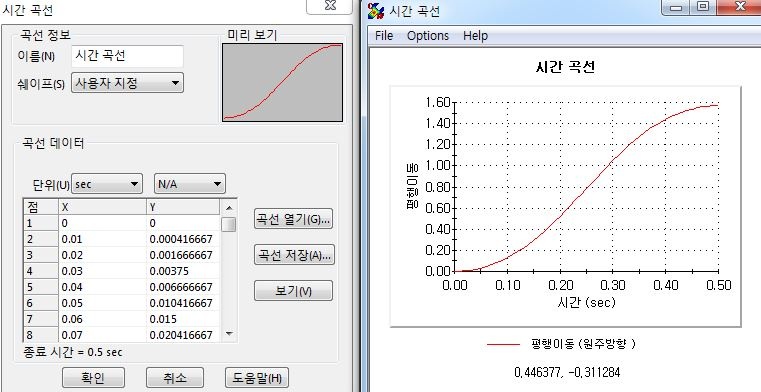761x392 pixels.
Task: Click X cell with value 0.03
Action: point(102,271)
